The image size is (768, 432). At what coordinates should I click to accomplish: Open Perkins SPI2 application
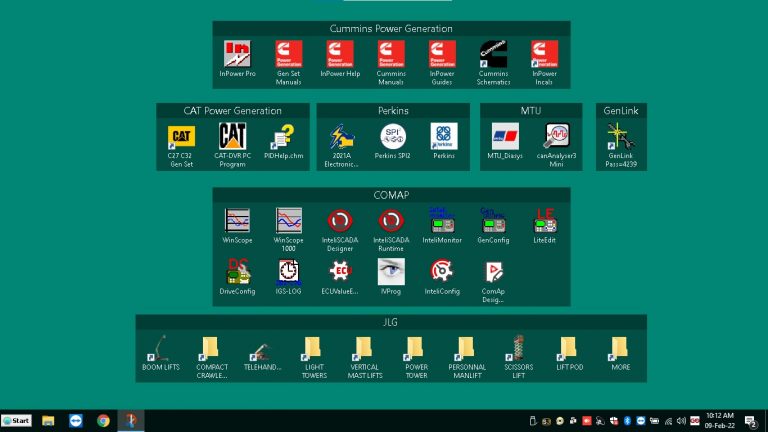(x=393, y=136)
